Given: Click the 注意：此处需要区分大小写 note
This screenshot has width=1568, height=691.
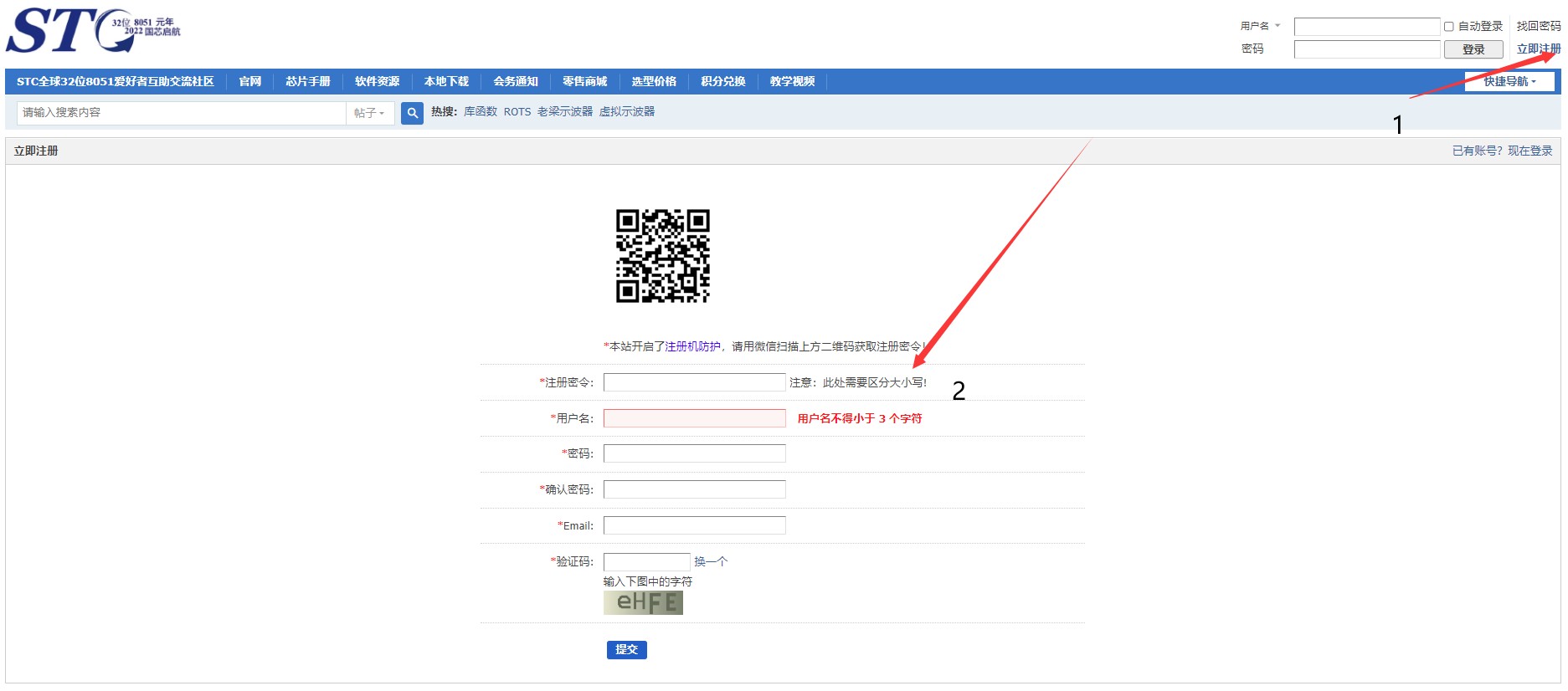Looking at the screenshot, I should tap(858, 382).
